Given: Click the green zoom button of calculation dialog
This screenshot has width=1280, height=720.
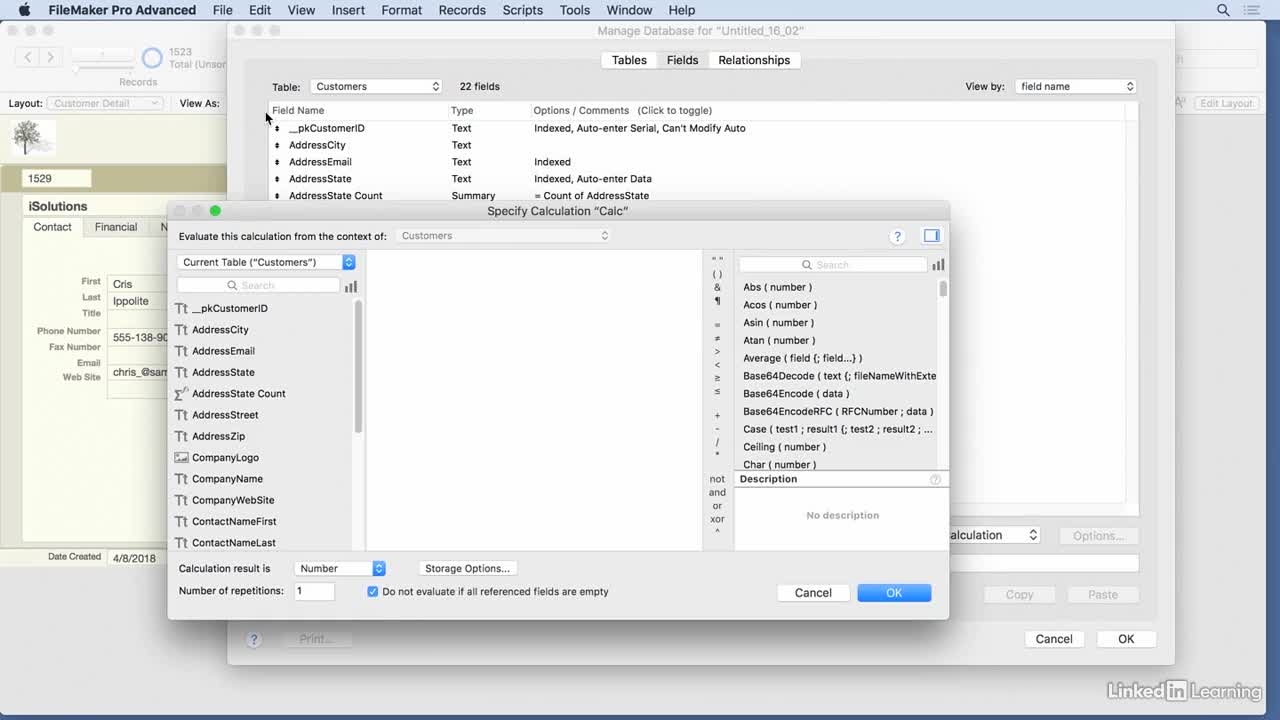Looking at the screenshot, I should (x=215, y=211).
